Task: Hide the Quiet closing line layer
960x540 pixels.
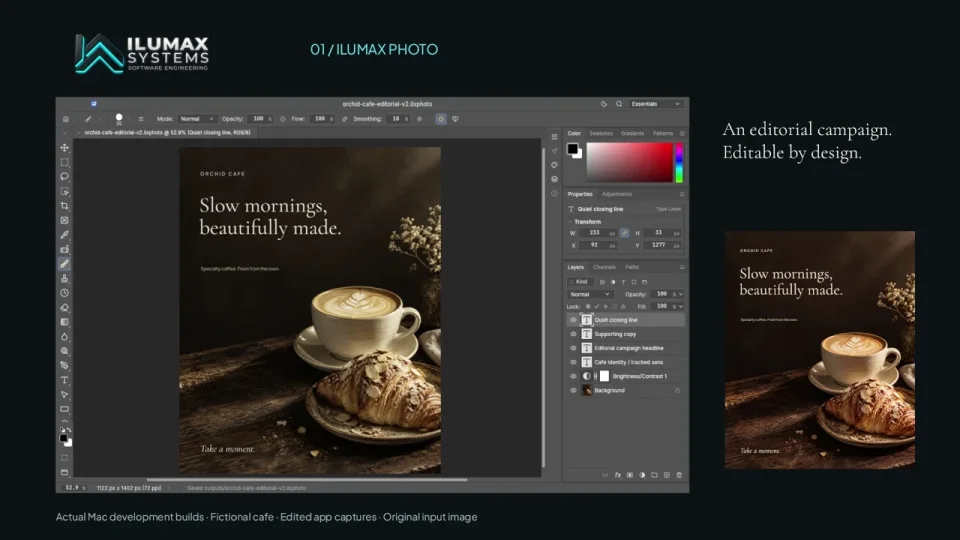Action: coord(573,320)
